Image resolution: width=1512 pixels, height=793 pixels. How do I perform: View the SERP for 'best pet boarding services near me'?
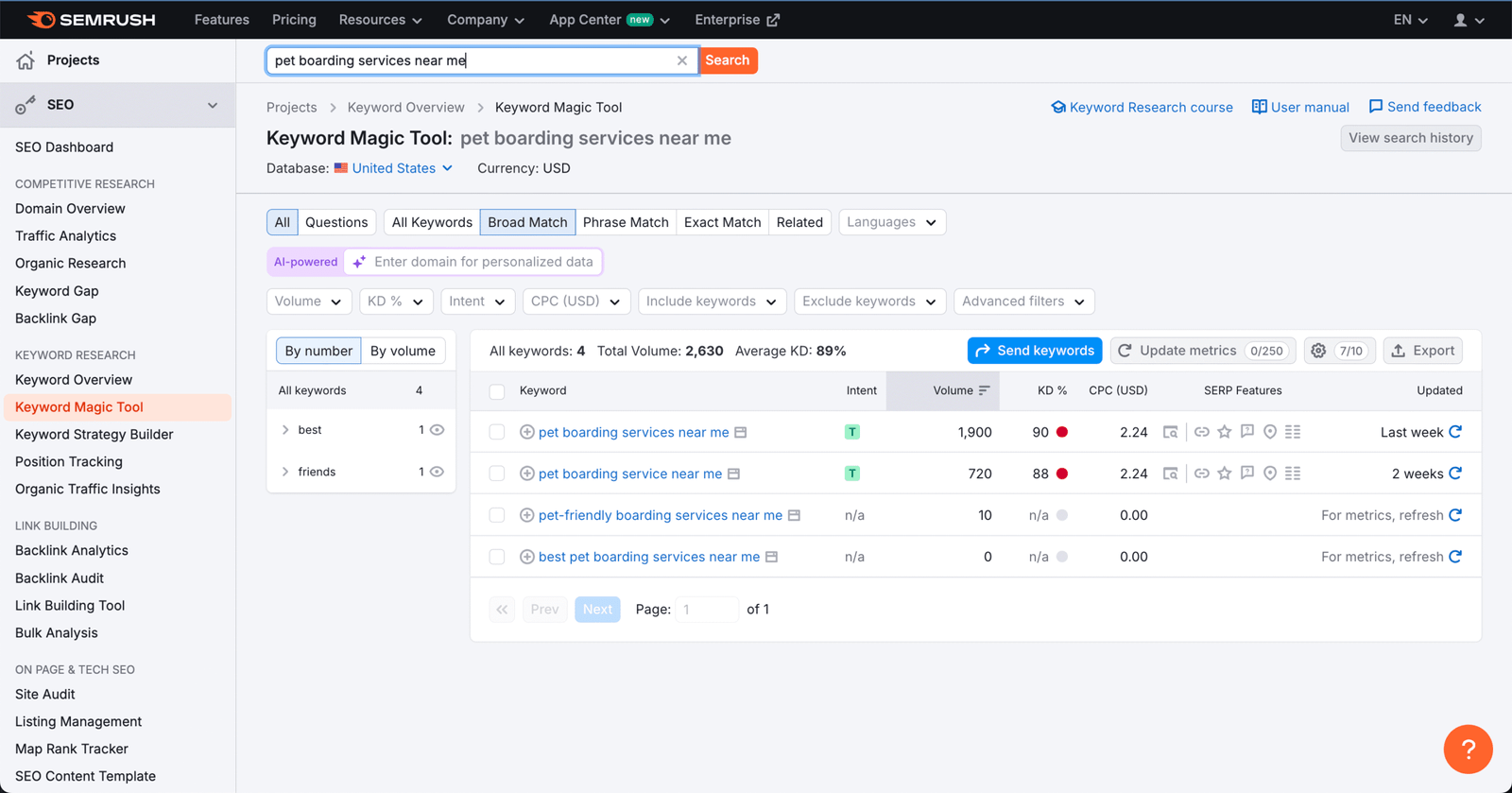click(771, 557)
